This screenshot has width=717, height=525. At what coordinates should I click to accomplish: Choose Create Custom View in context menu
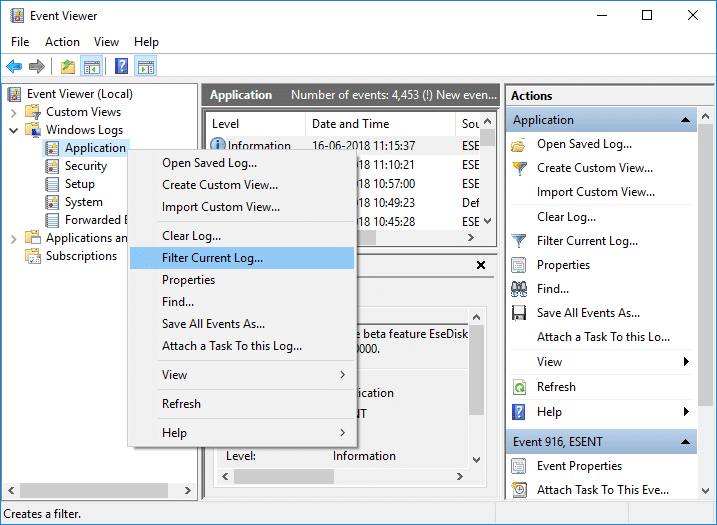[x=242, y=185]
